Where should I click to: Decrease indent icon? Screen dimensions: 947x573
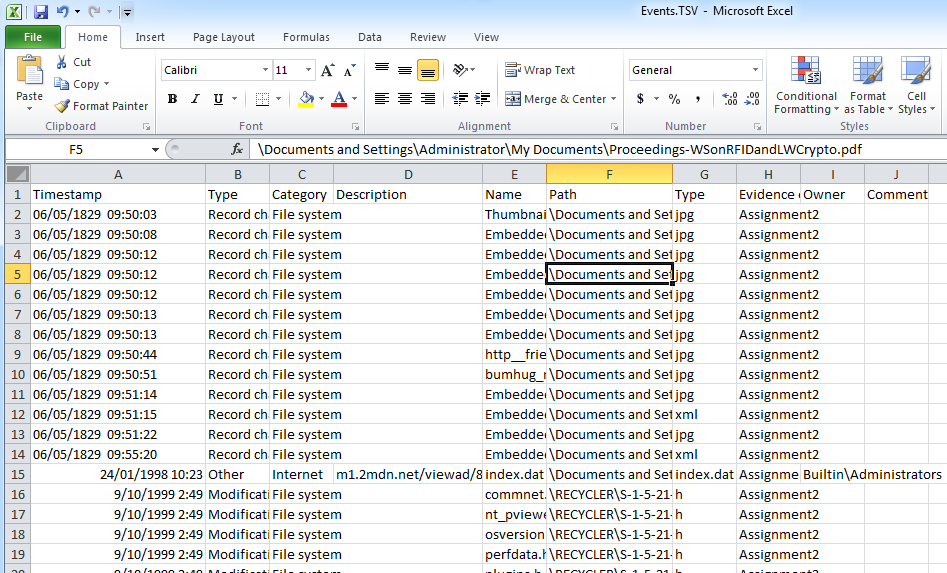point(460,98)
